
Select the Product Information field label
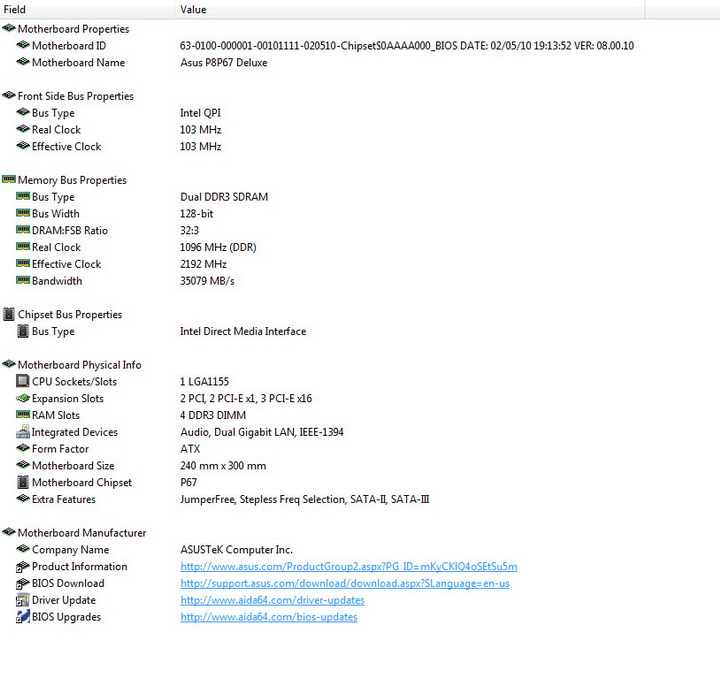tap(79, 566)
